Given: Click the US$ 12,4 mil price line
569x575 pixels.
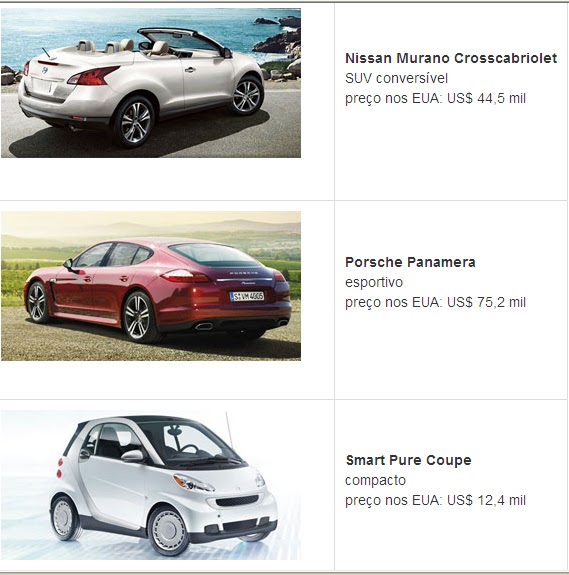Looking at the screenshot, I should coord(436,501).
